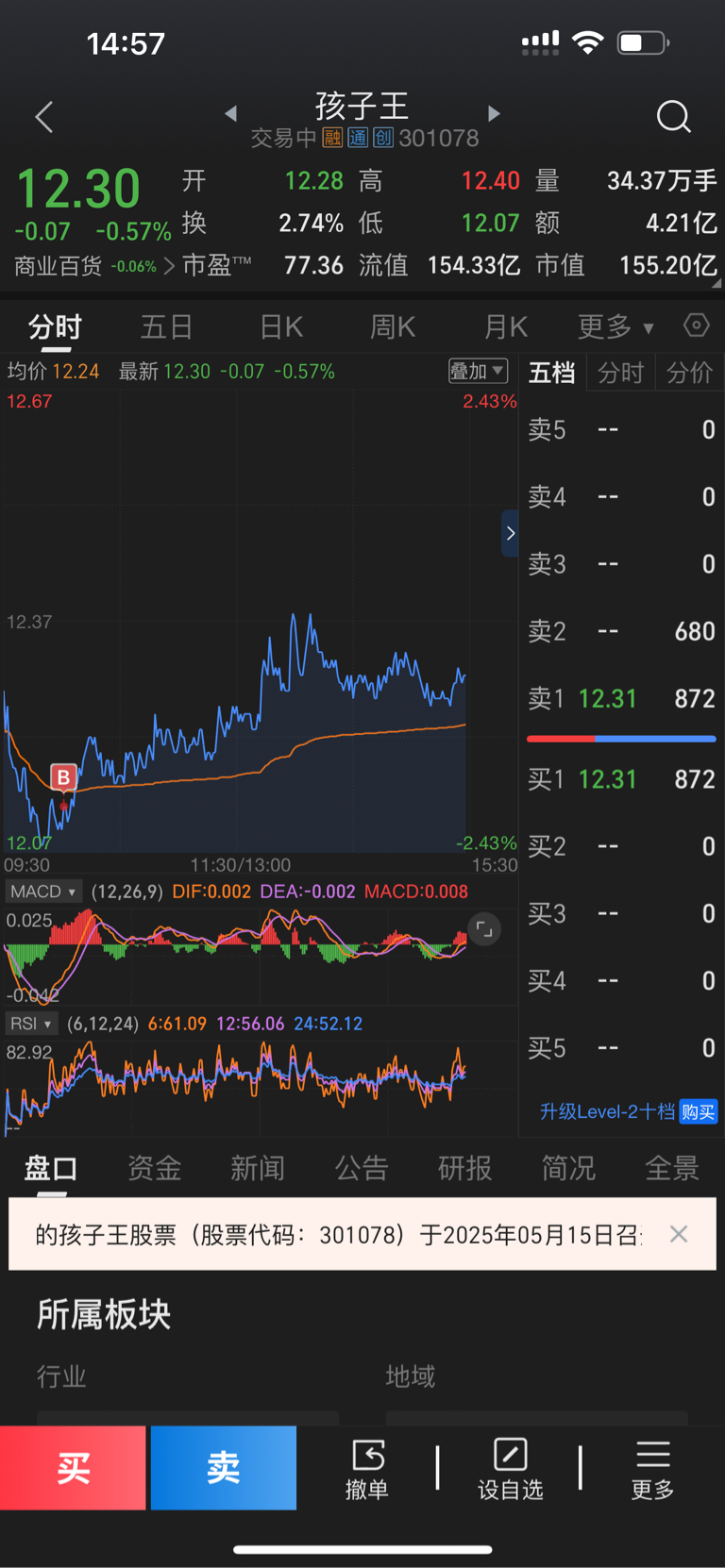
Task: Tap the 设自选 add to watchlist icon
Action: pos(510,1468)
